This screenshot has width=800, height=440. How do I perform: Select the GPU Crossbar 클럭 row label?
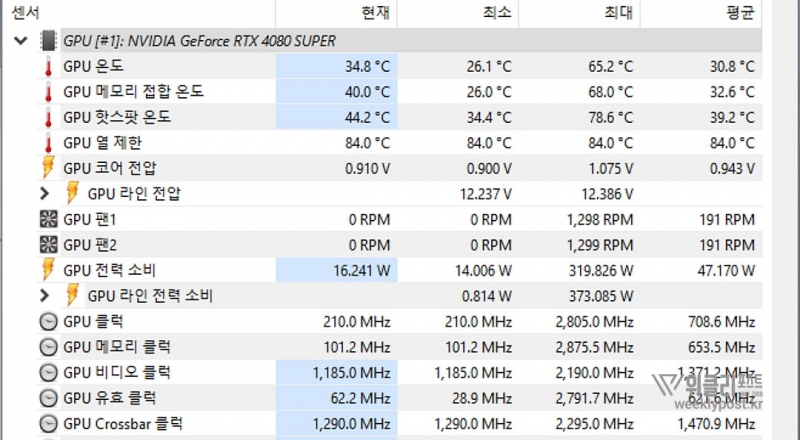tap(123, 424)
